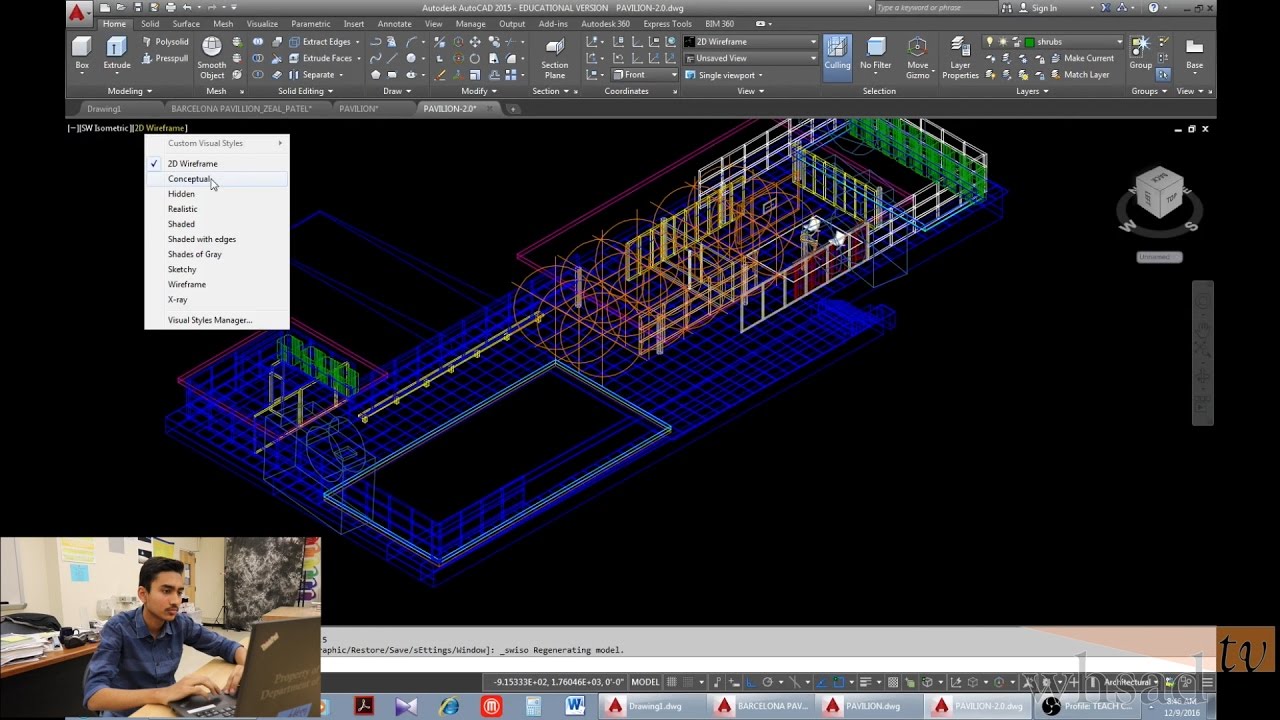This screenshot has width=1280, height=720.
Task: Select the checked 2D Wireframe visual style
Action: (217, 164)
